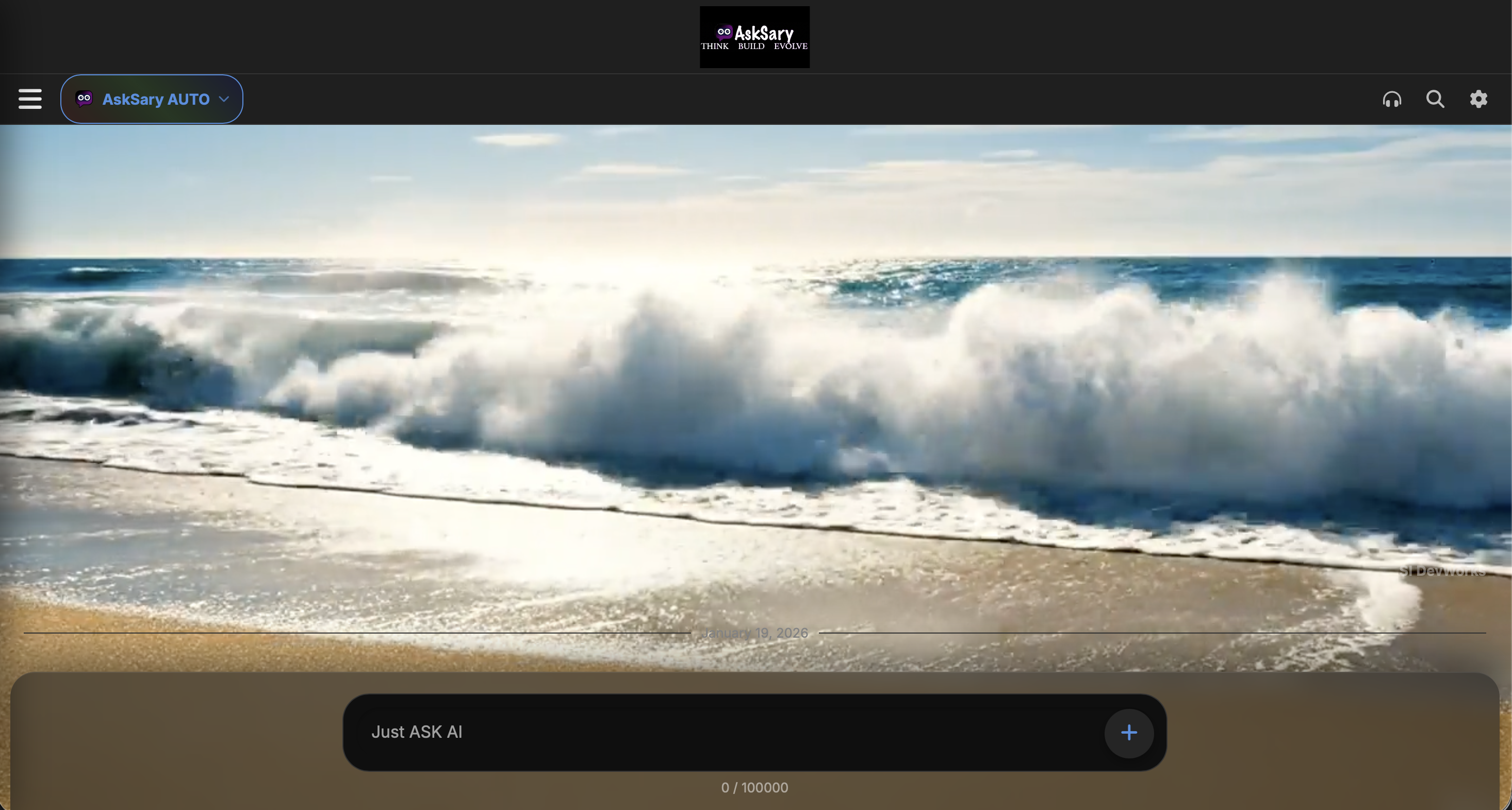Click divider line left of date
This screenshot has width=1512, height=810.
[352, 633]
